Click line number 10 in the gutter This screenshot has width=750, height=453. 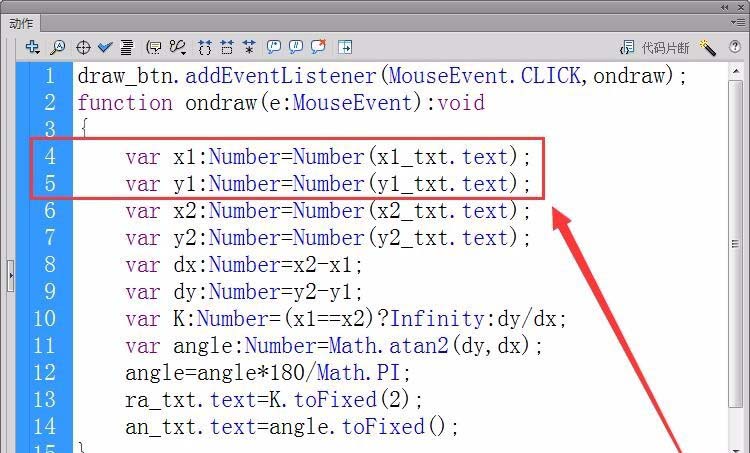[x=44, y=319]
